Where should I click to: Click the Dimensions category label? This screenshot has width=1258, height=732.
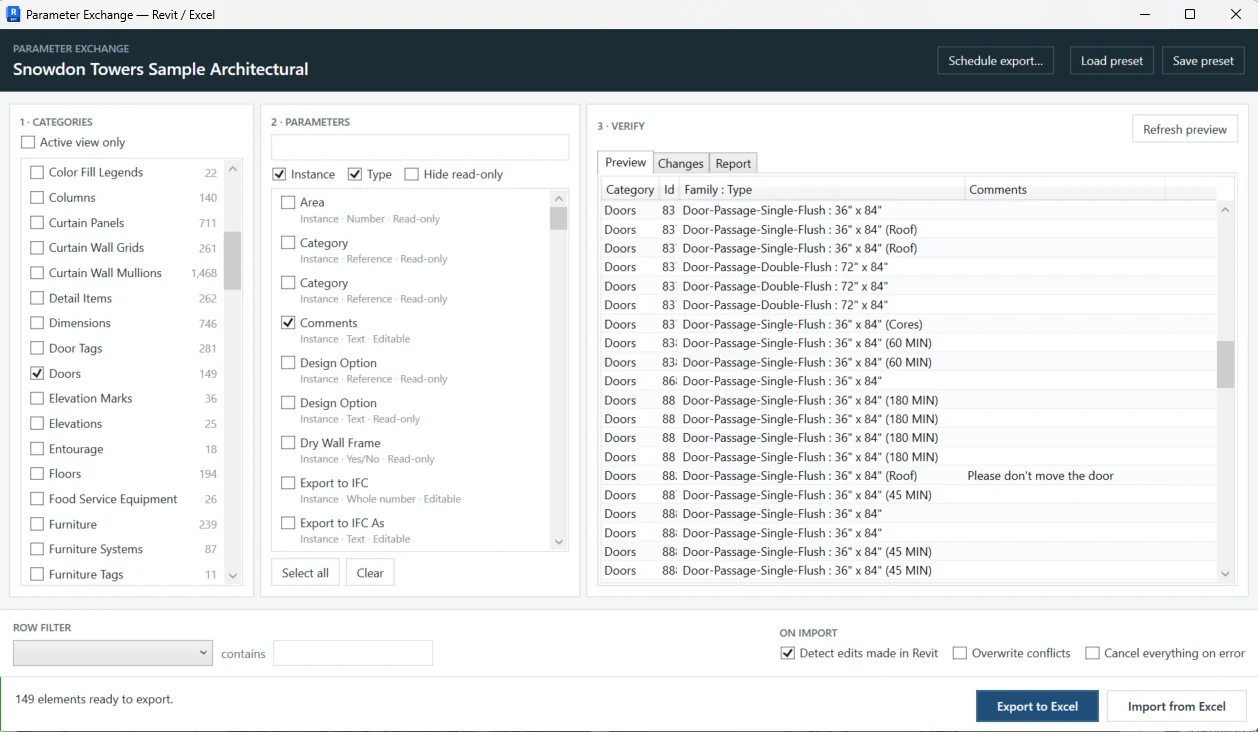tap(80, 323)
